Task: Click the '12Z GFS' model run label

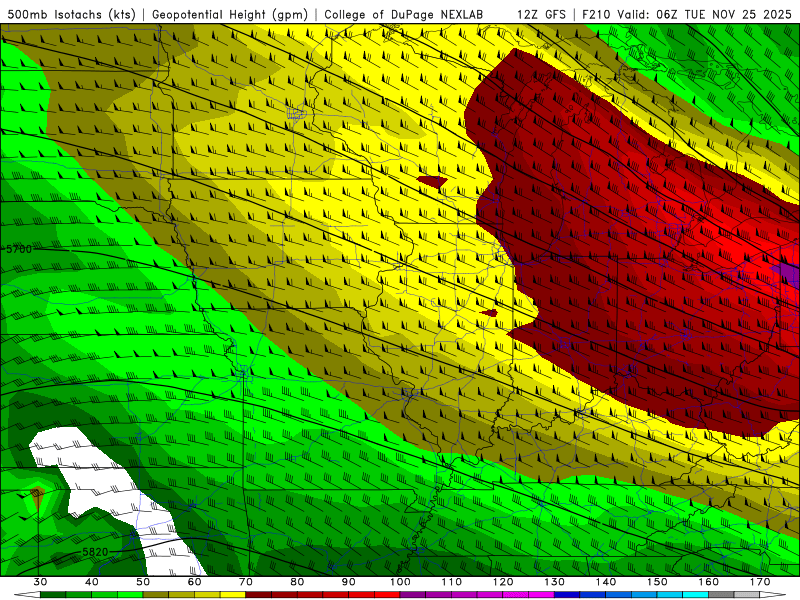Action: 541,15
